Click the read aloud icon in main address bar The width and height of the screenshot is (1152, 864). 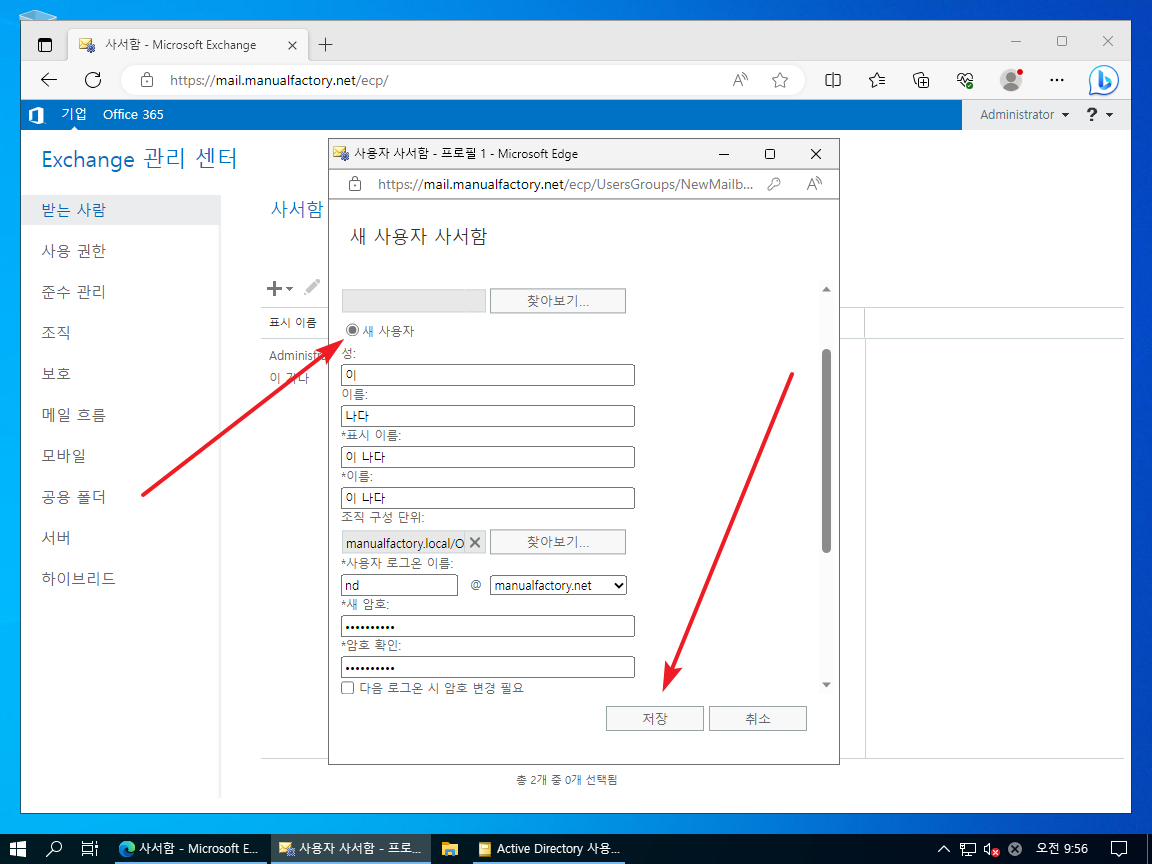(741, 80)
